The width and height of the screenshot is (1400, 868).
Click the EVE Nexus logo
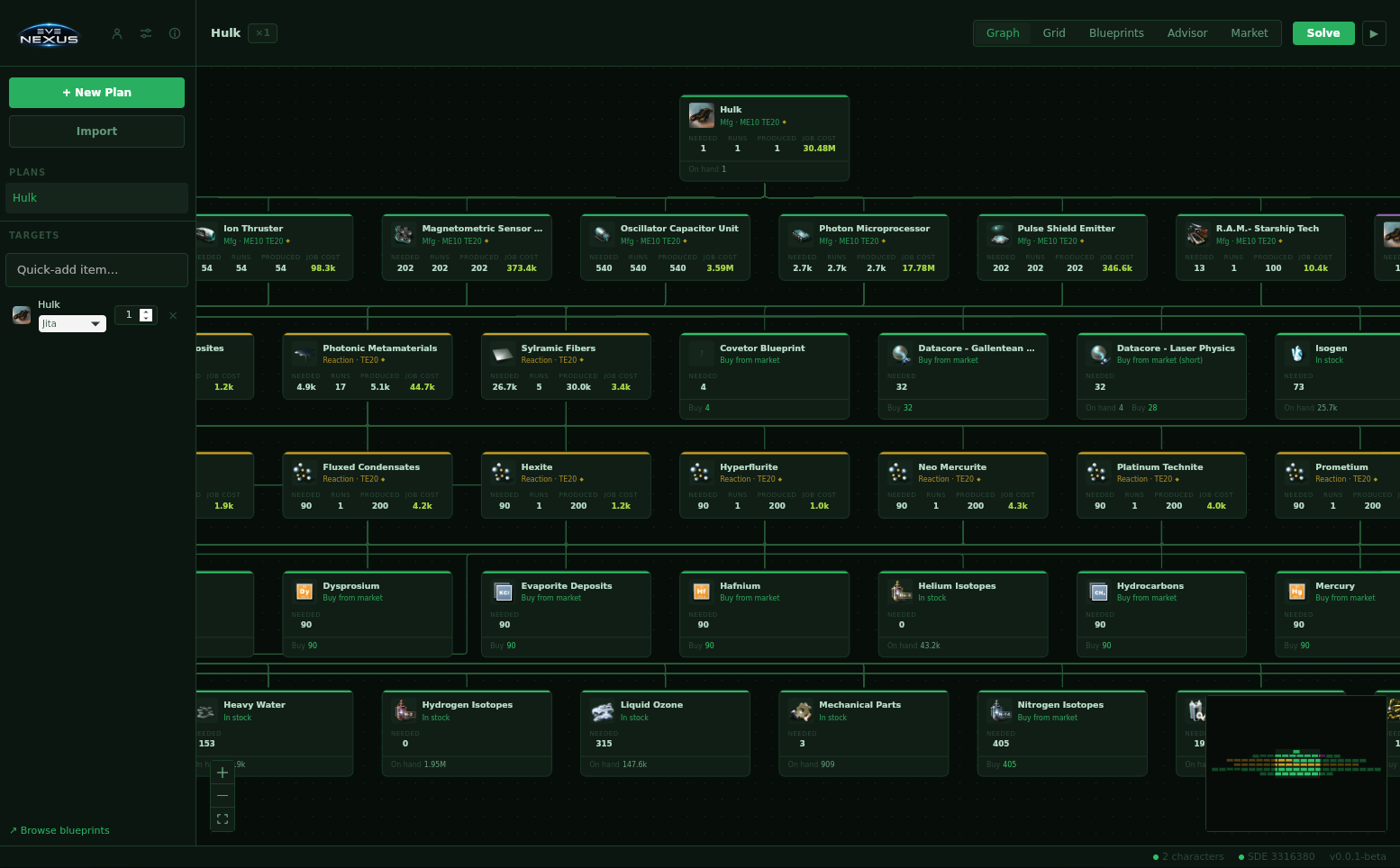[x=49, y=34]
